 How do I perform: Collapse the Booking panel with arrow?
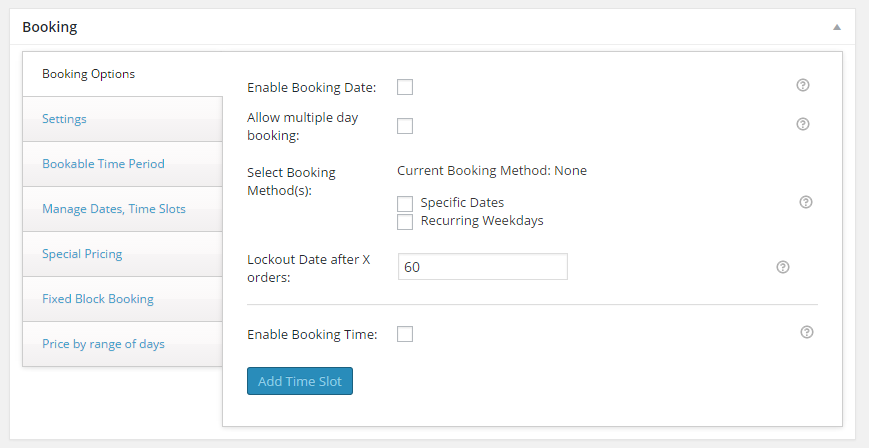(837, 27)
